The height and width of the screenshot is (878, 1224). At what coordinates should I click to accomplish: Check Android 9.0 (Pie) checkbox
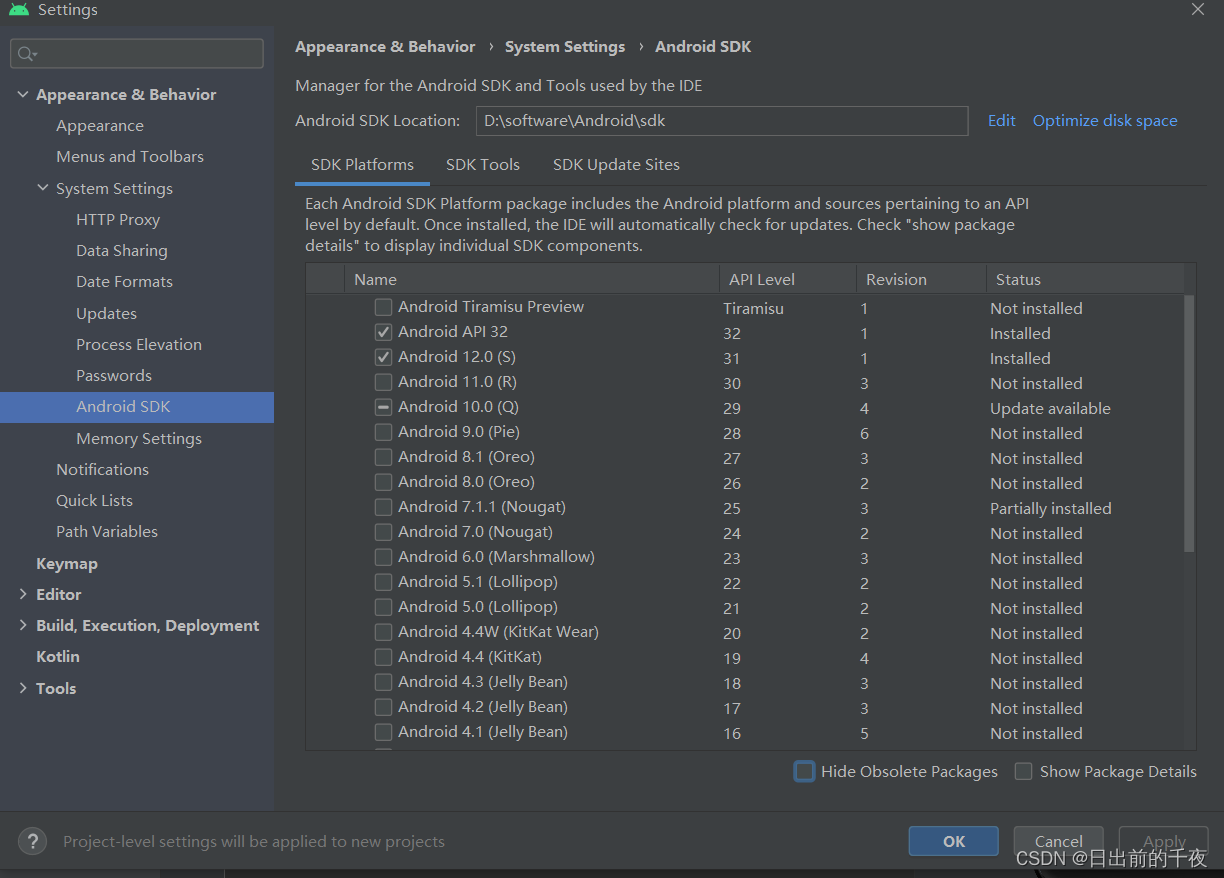point(383,432)
